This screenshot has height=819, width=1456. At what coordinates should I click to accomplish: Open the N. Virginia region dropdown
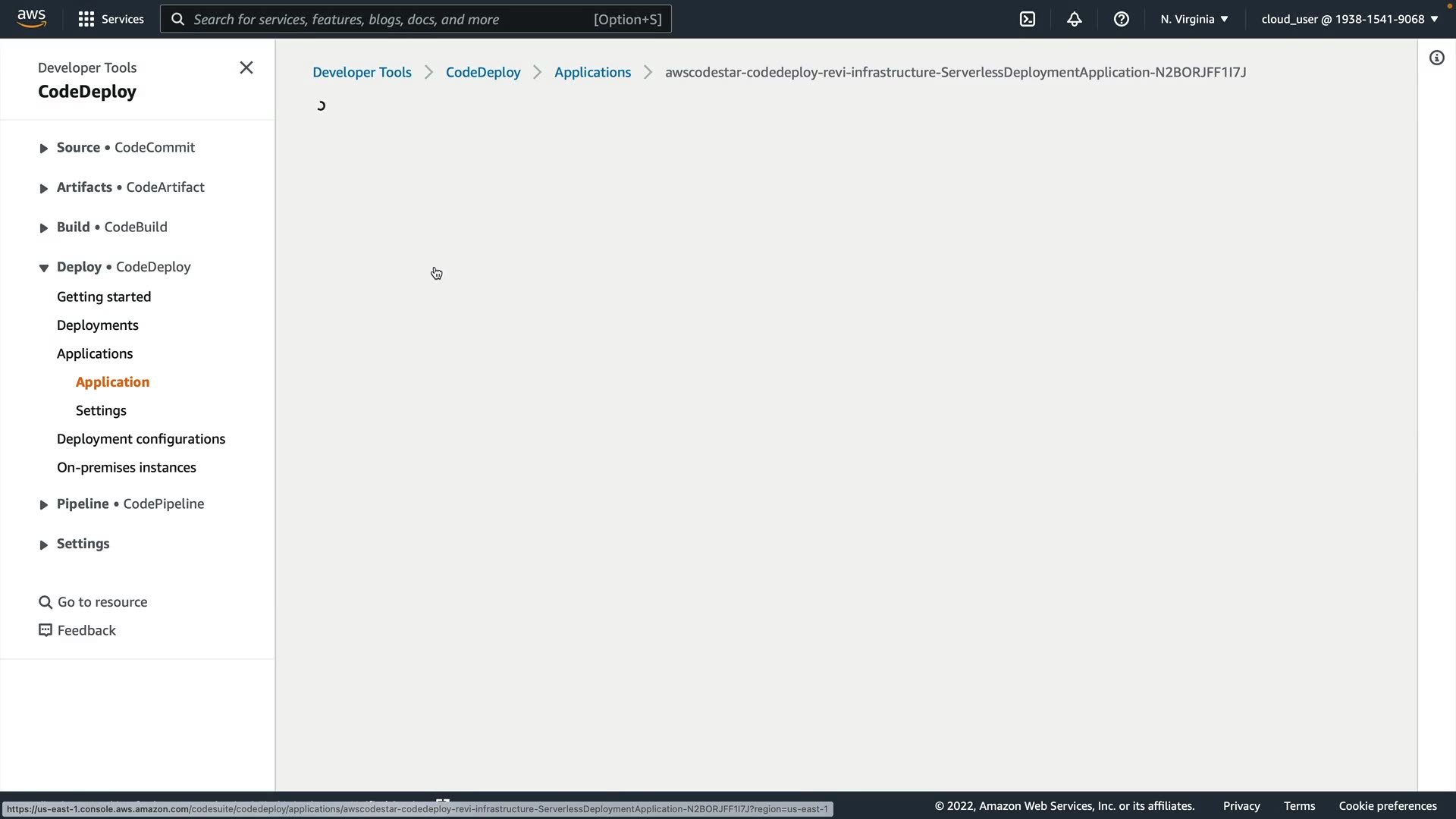(1194, 19)
